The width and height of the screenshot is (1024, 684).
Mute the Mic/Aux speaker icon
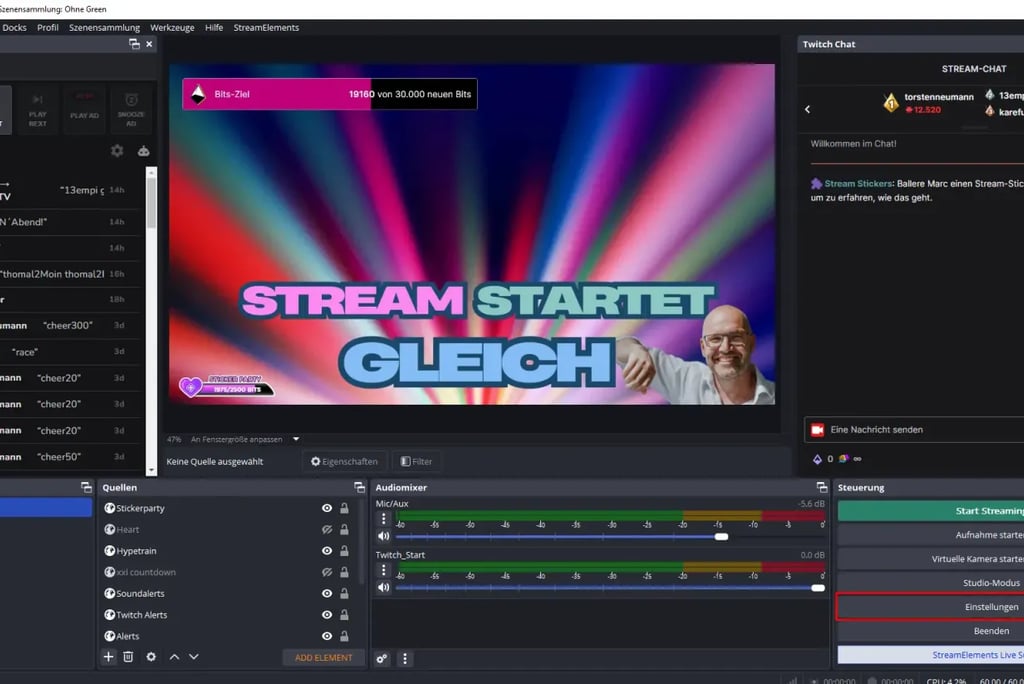tap(383, 536)
